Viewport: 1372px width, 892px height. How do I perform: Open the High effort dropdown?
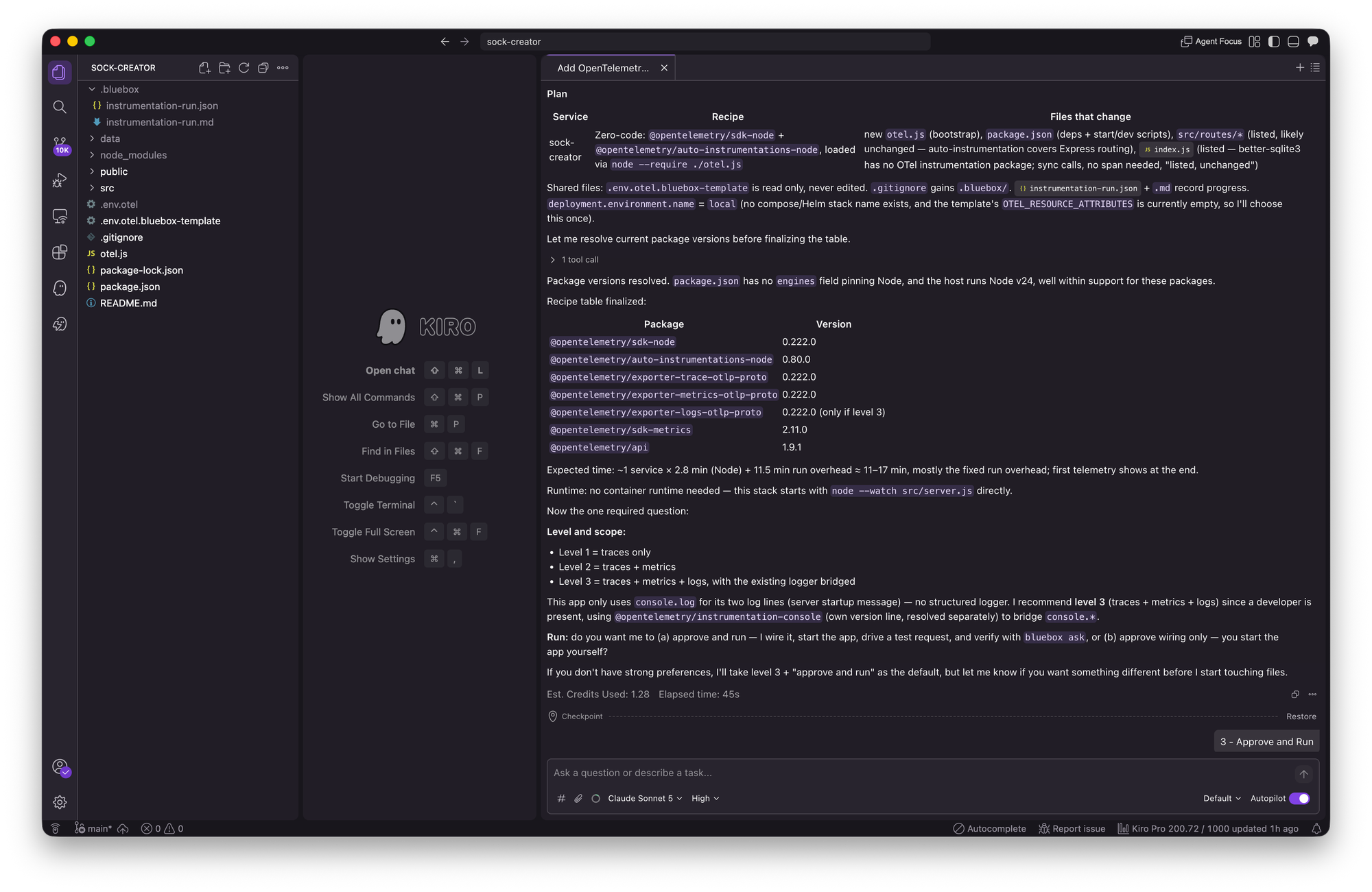[705, 798]
